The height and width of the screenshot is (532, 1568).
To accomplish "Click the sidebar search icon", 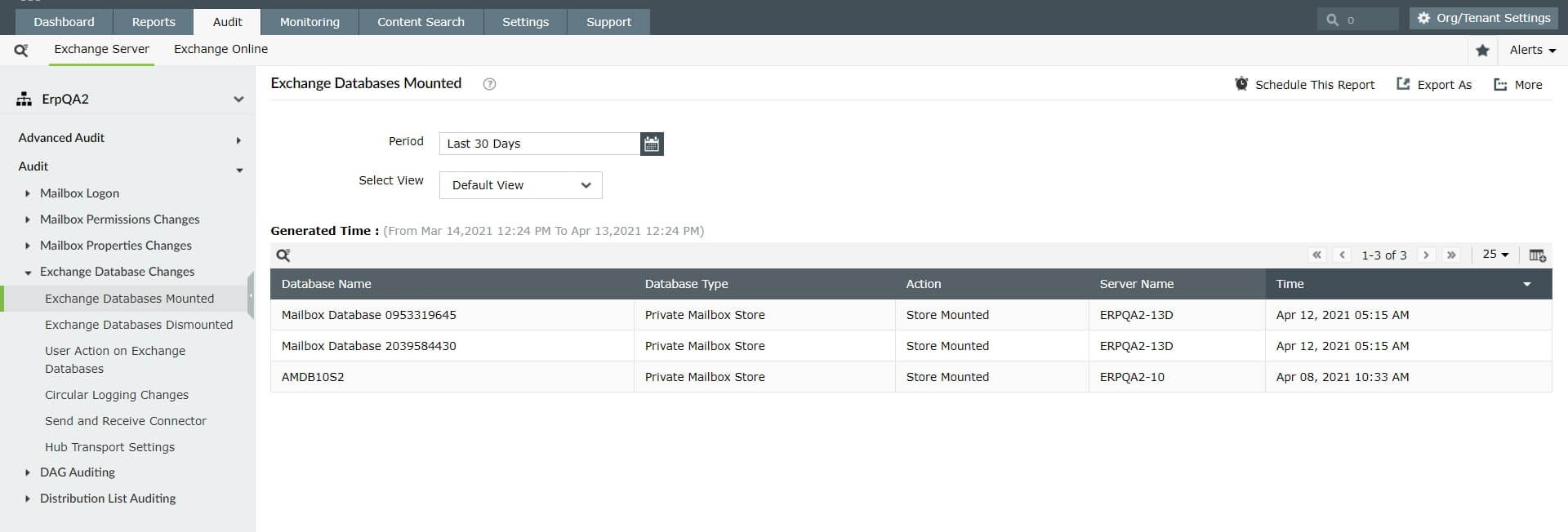I will 21,51.
